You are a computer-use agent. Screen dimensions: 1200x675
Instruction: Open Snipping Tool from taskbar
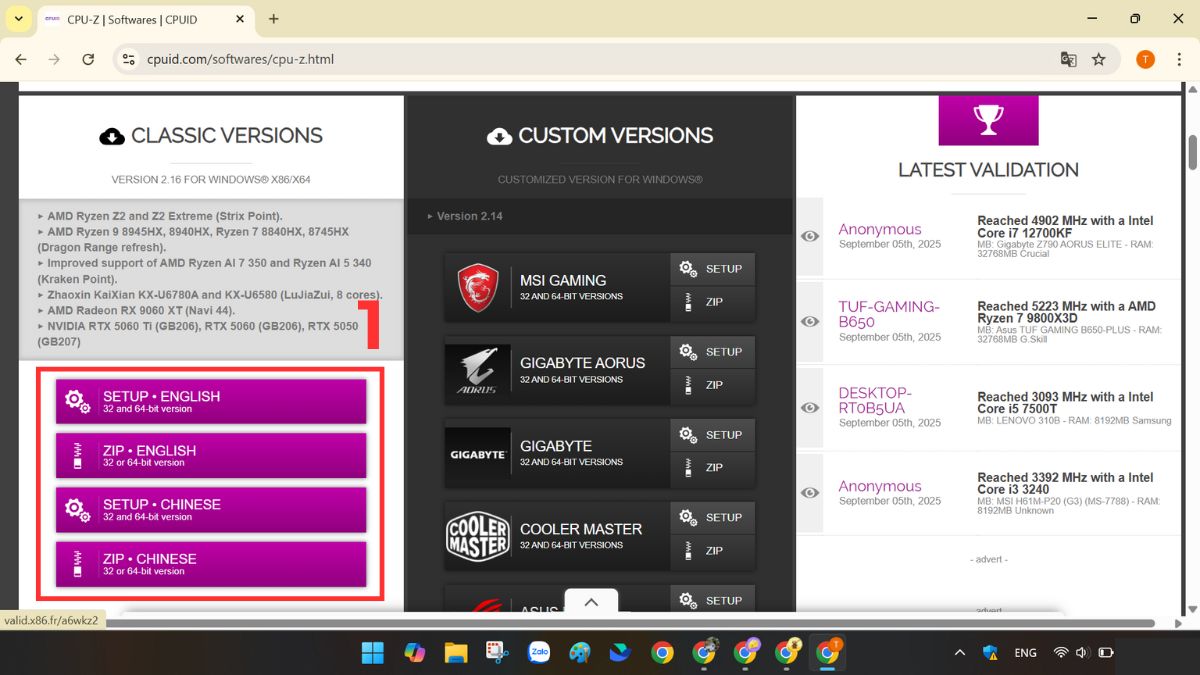[497, 653]
